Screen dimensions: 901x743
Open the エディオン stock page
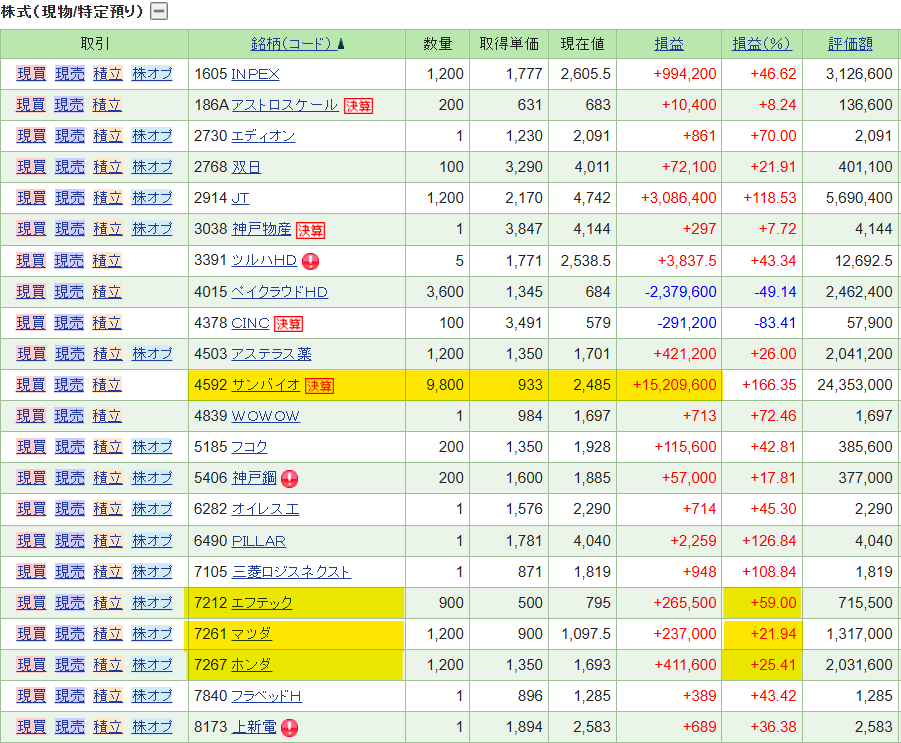click(263, 136)
